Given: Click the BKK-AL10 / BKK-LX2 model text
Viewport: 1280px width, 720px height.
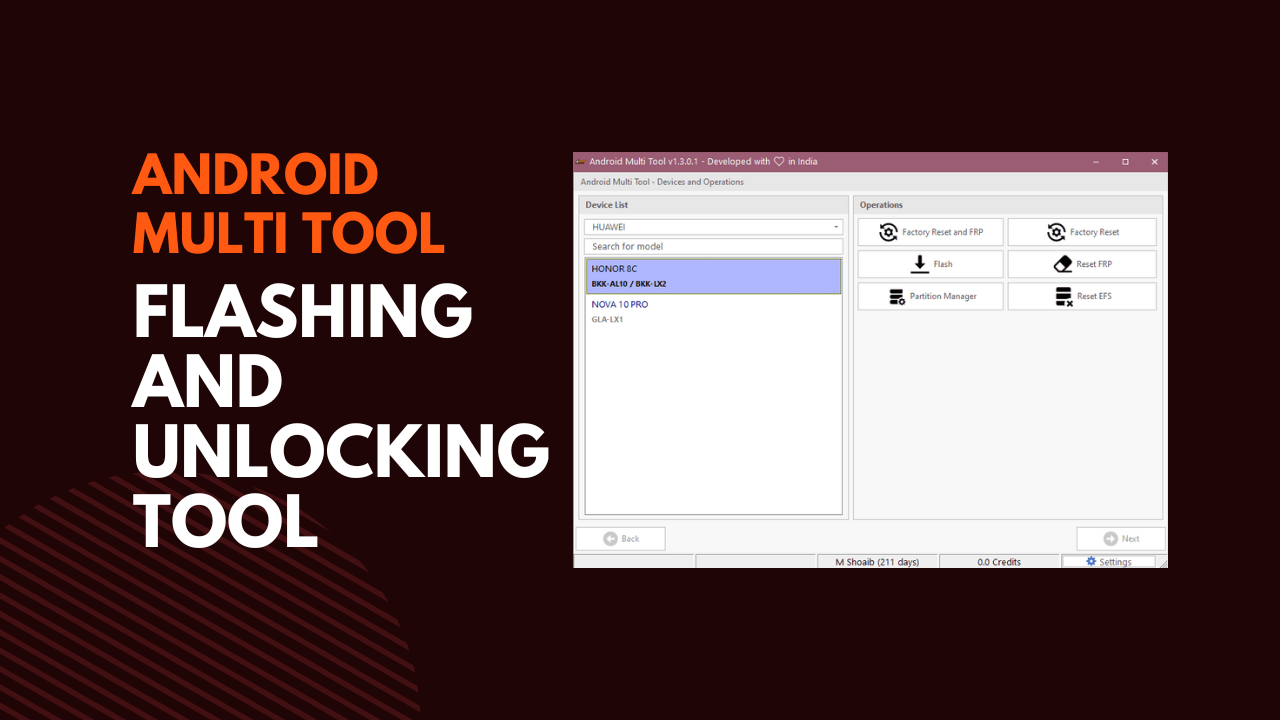Looking at the screenshot, I should 628,284.
